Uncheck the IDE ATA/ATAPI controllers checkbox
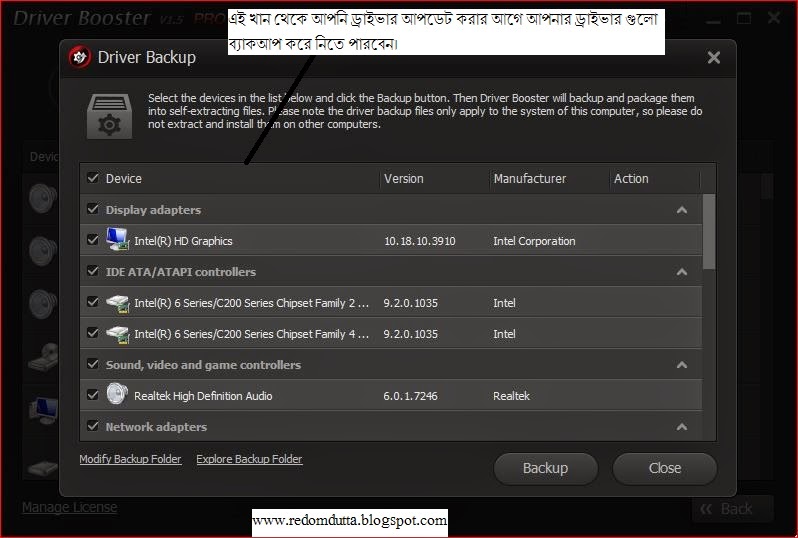The width and height of the screenshot is (798, 538). pyautogui.click(x=93, y=271)
